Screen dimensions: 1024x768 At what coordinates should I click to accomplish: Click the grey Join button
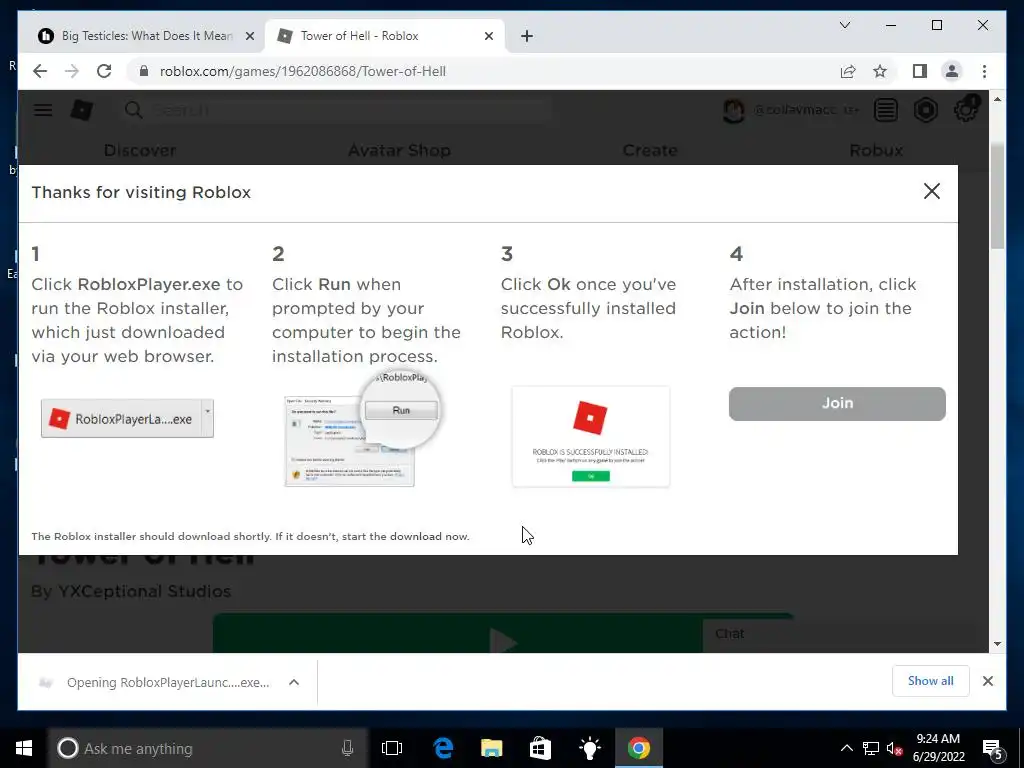point(837,404)
